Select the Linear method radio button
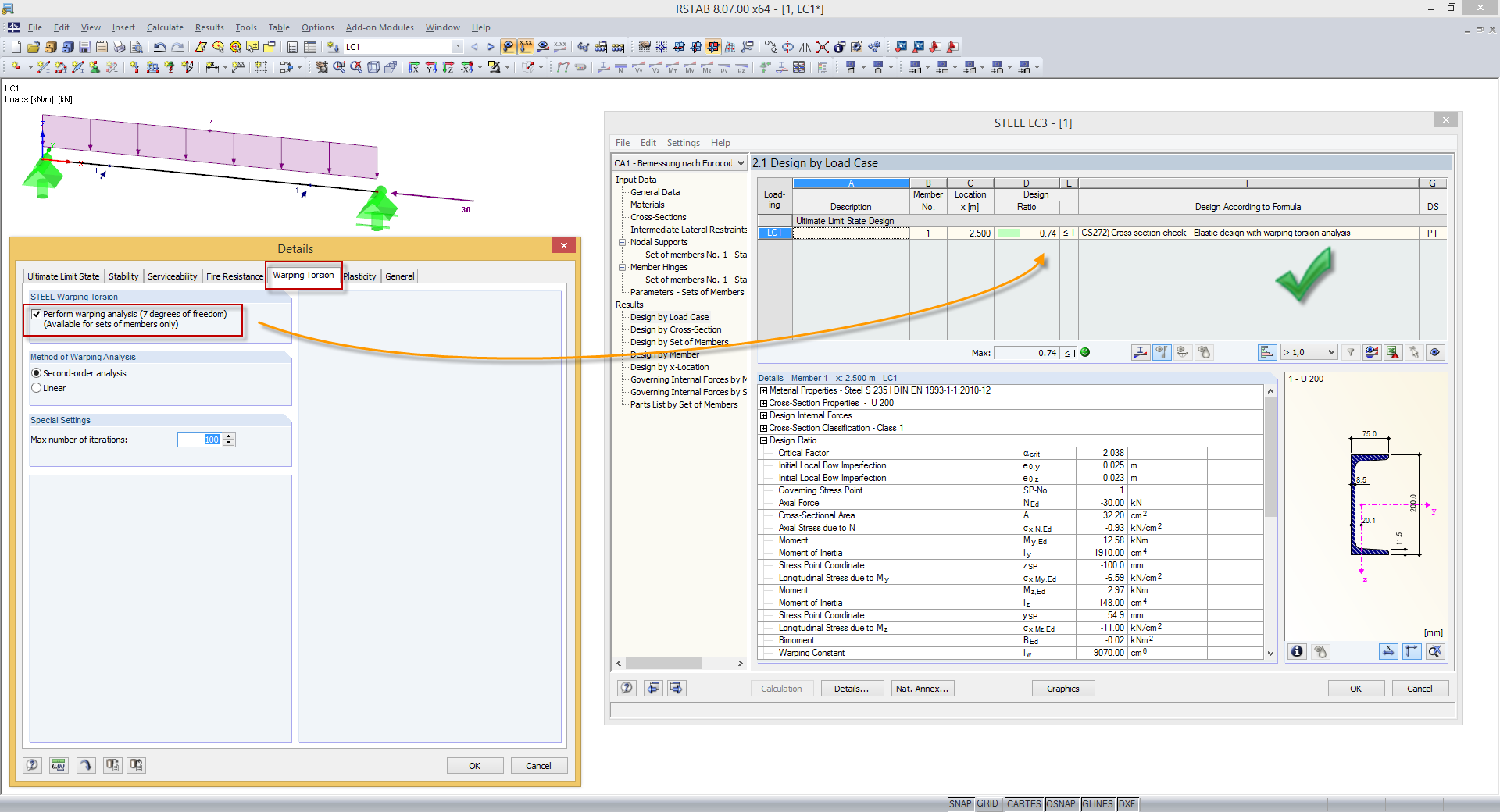 [x=37, y=388]
